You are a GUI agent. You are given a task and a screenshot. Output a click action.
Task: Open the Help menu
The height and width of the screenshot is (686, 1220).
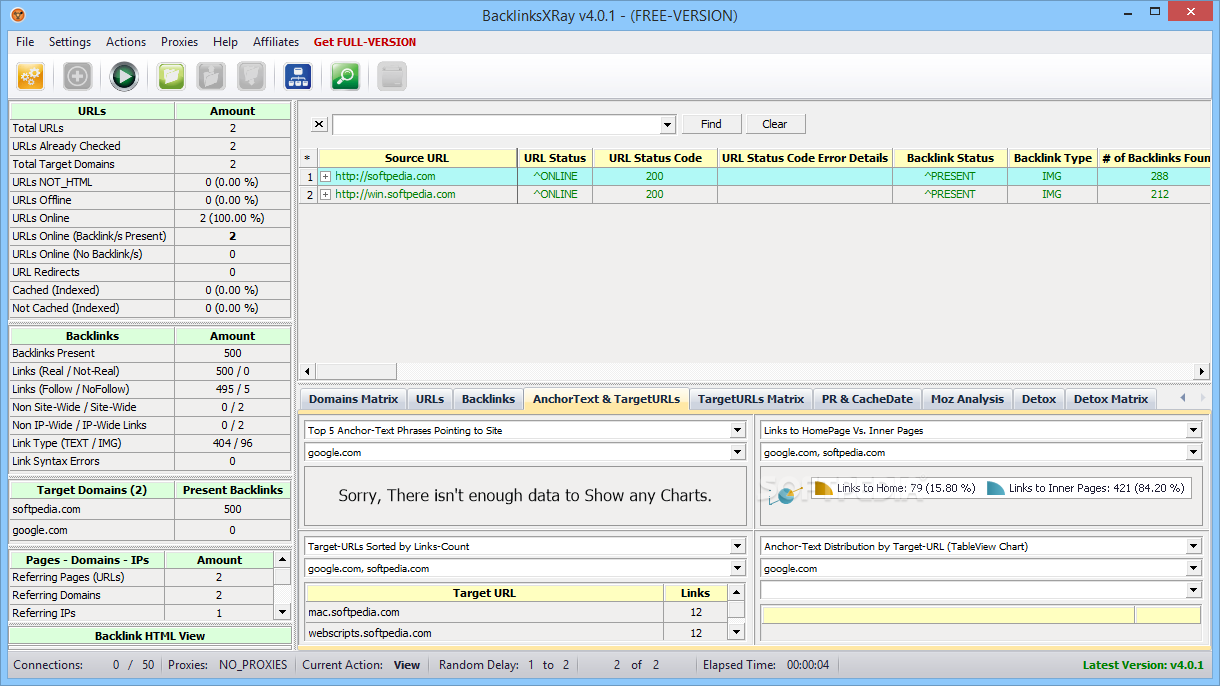point(226,42)
